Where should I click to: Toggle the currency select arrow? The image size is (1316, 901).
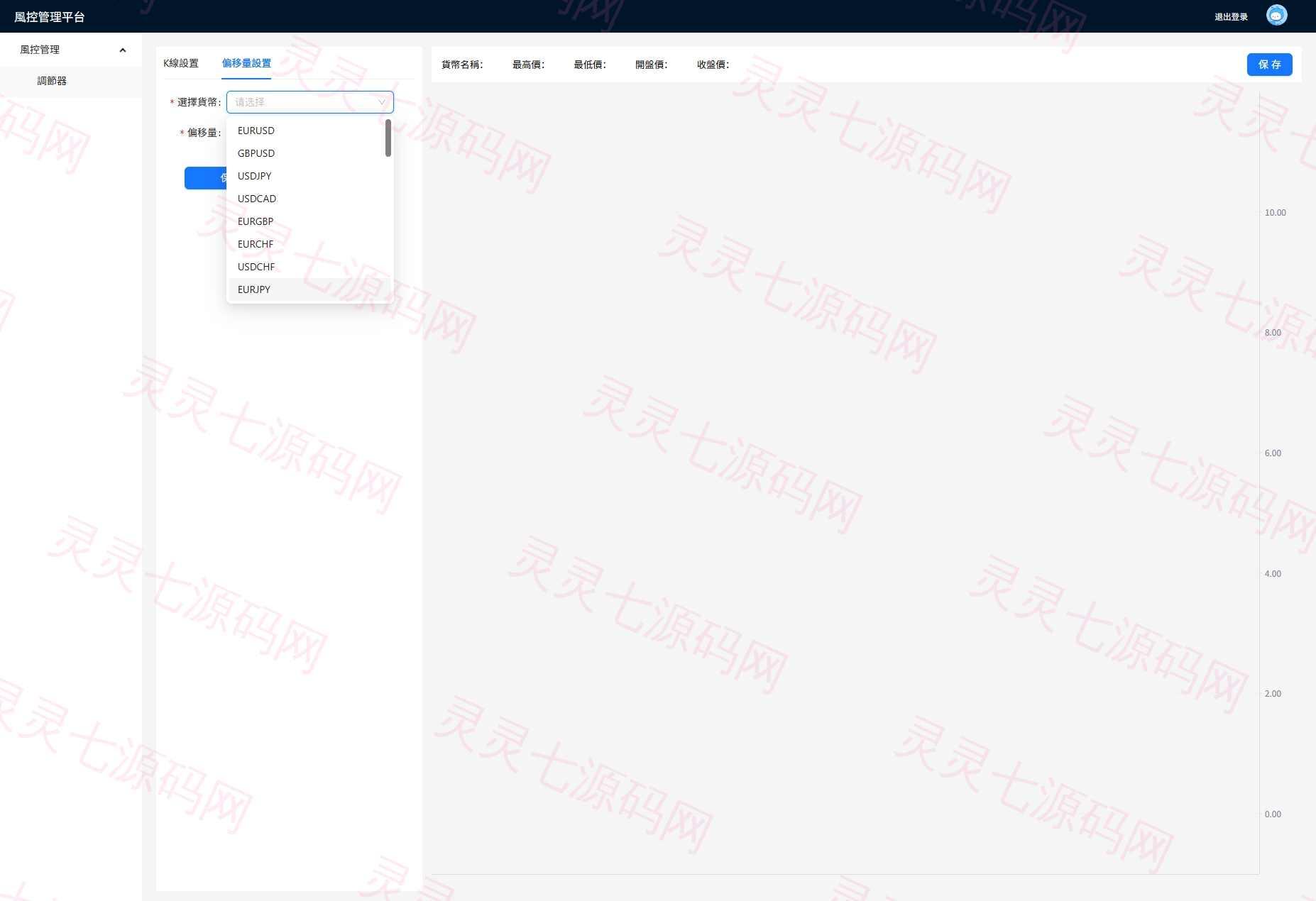(x=381, y=102)
